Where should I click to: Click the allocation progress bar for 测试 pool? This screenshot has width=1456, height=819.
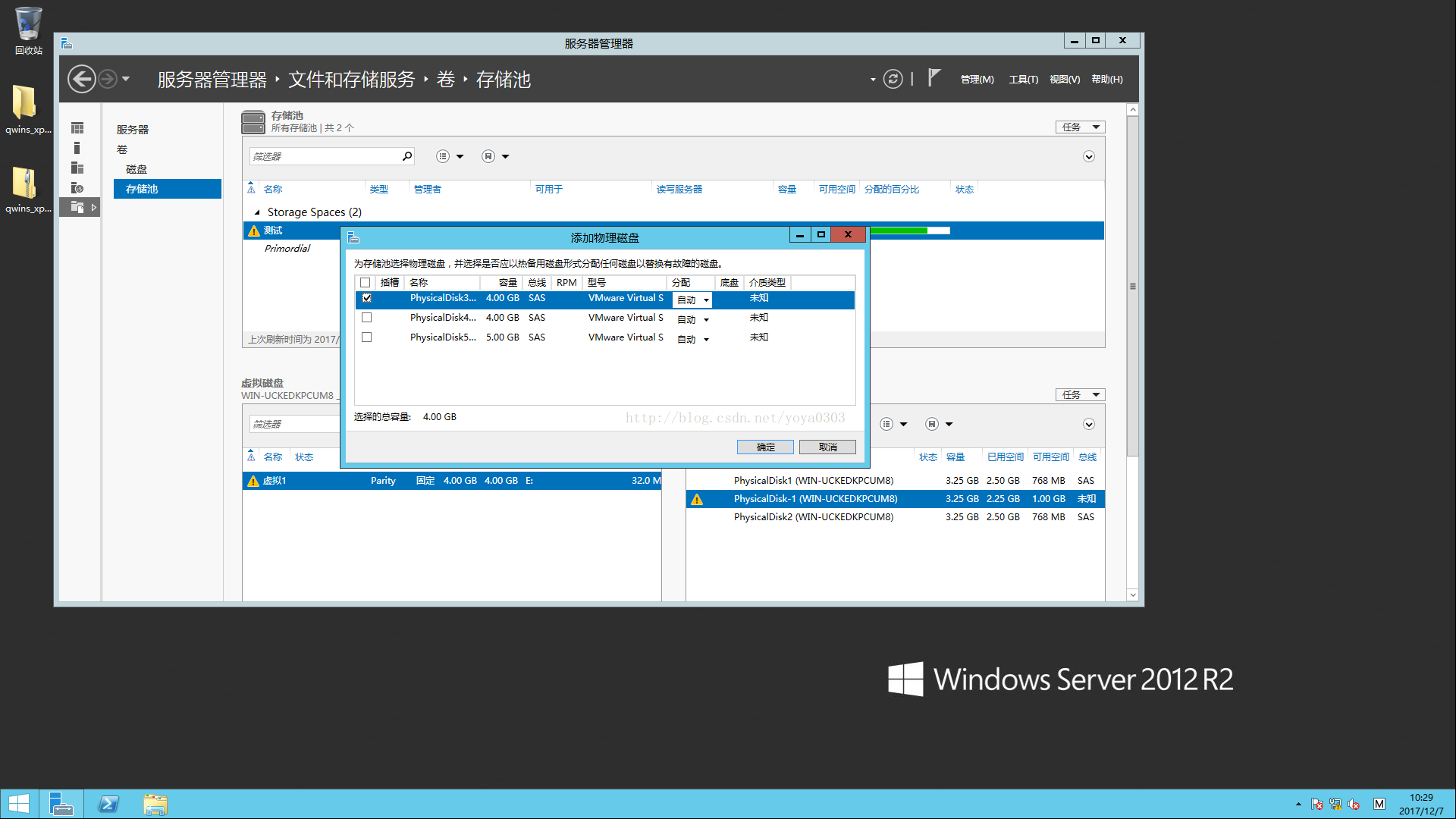click(x=910, y=231)
